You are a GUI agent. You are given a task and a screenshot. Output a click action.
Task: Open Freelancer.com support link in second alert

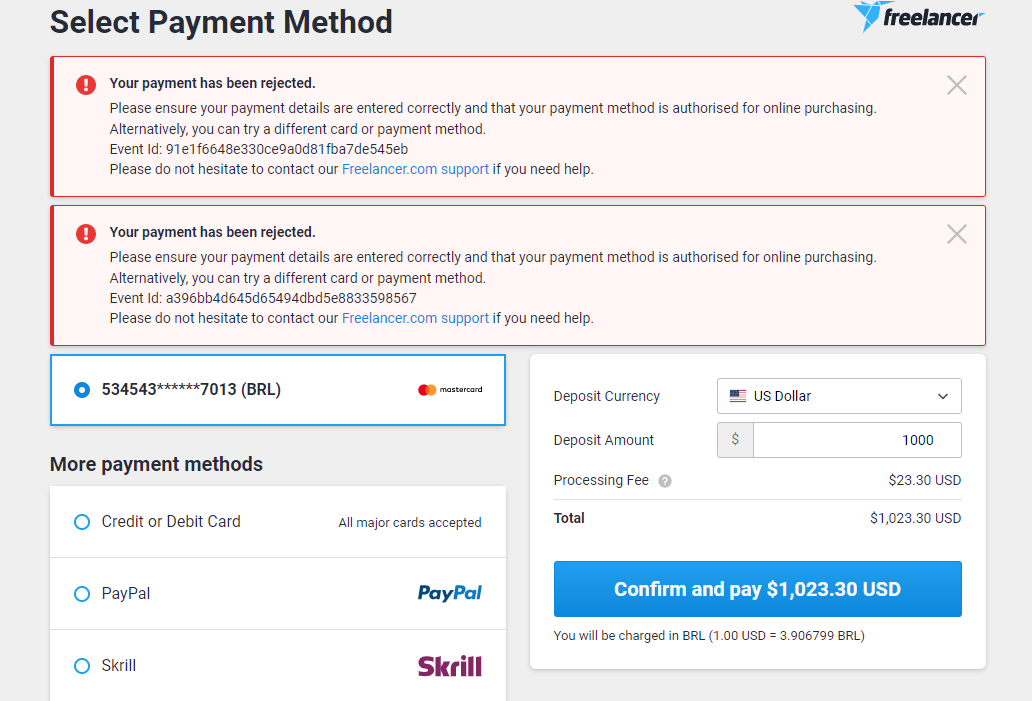(x=415, y=318)
